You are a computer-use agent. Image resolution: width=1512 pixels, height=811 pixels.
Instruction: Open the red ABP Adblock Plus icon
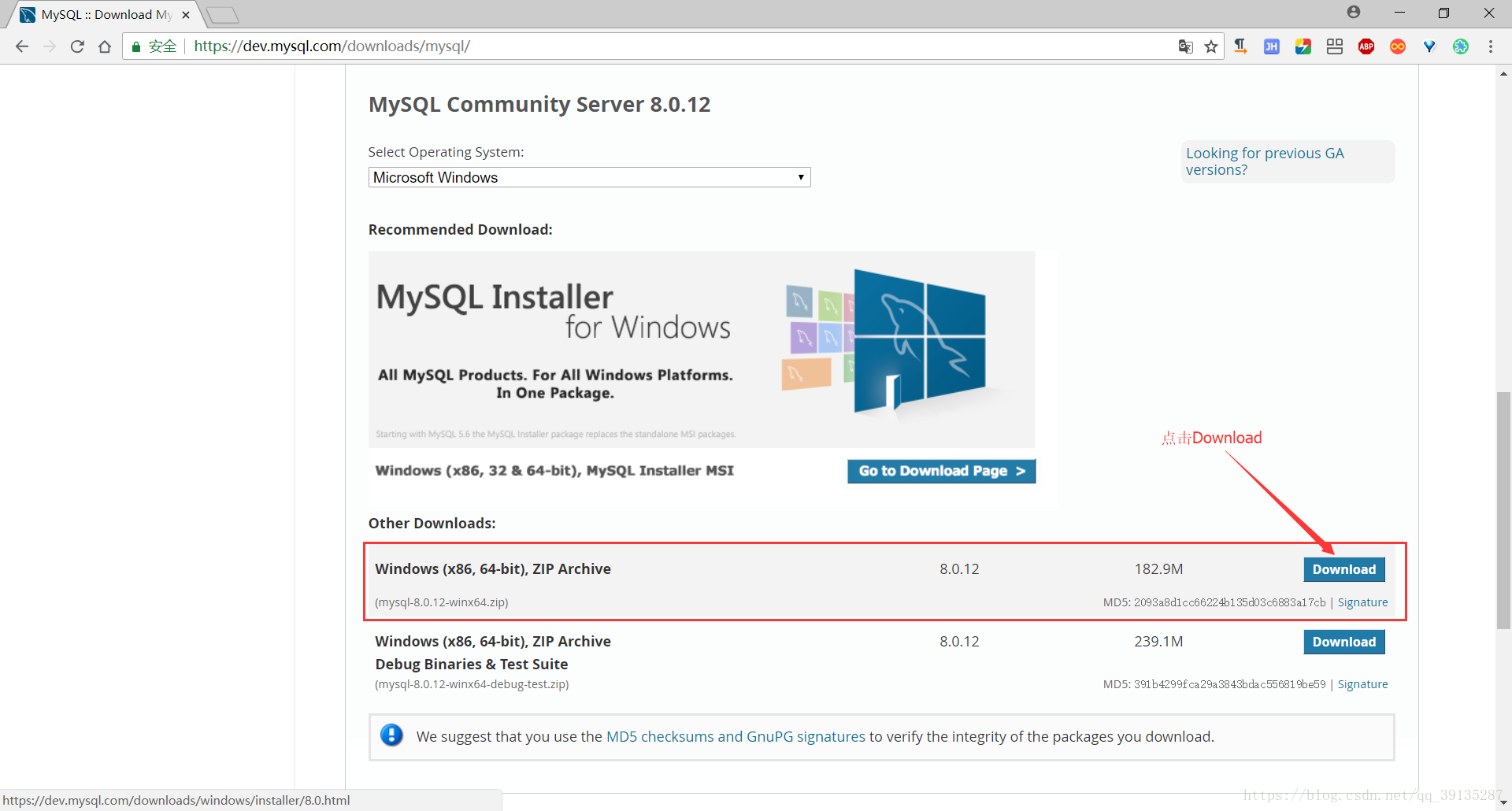(1366, 46)
